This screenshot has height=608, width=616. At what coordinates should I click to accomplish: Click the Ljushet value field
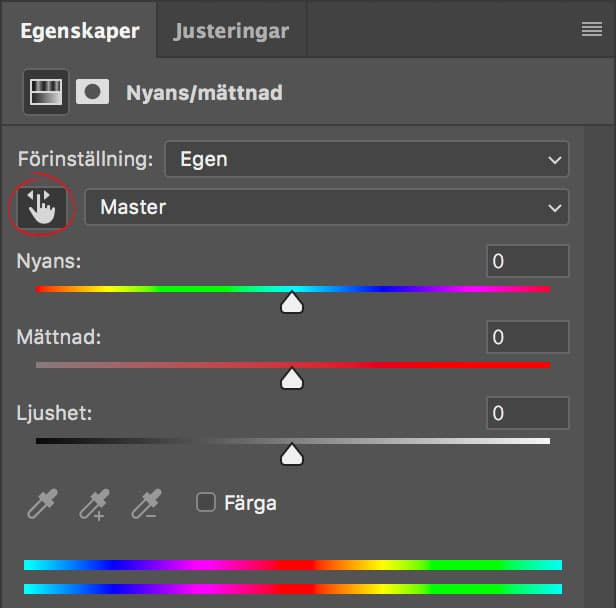pos(528,413)
